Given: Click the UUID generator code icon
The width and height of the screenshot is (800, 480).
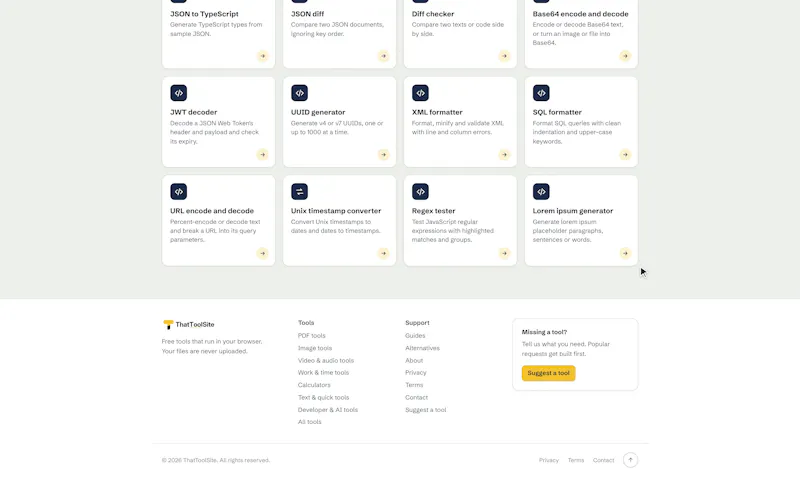Looking at the screenshot, I should [299, 93].
